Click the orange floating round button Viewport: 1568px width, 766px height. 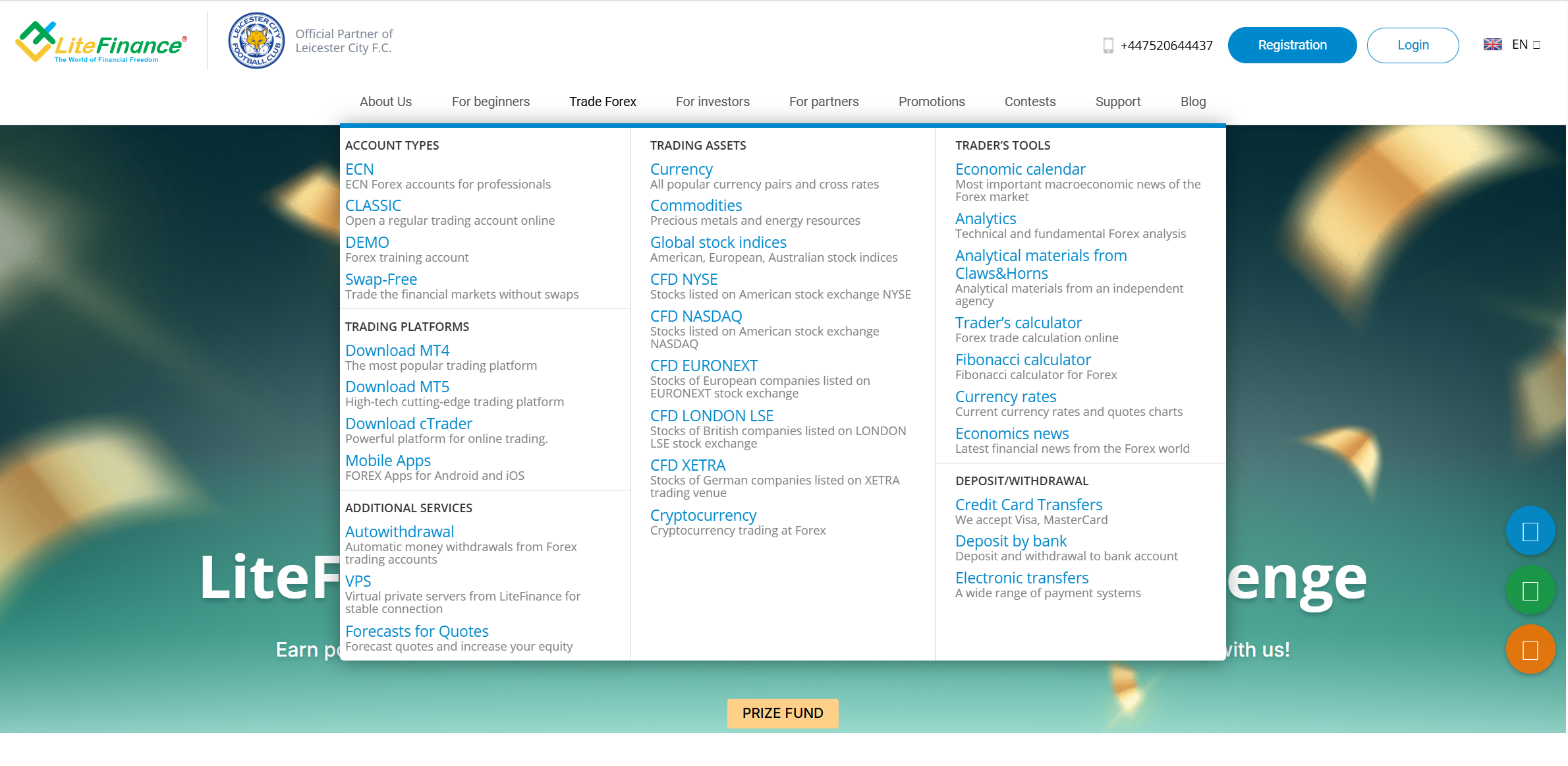1530,649
